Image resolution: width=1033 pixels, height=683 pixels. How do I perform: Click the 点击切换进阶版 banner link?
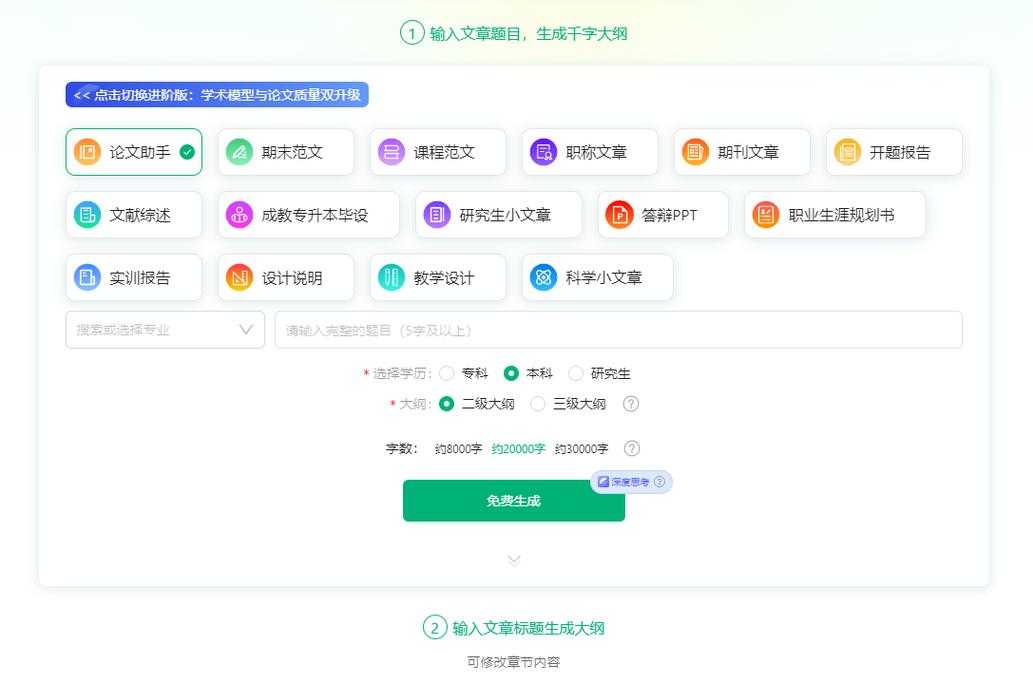coord(219,94)
